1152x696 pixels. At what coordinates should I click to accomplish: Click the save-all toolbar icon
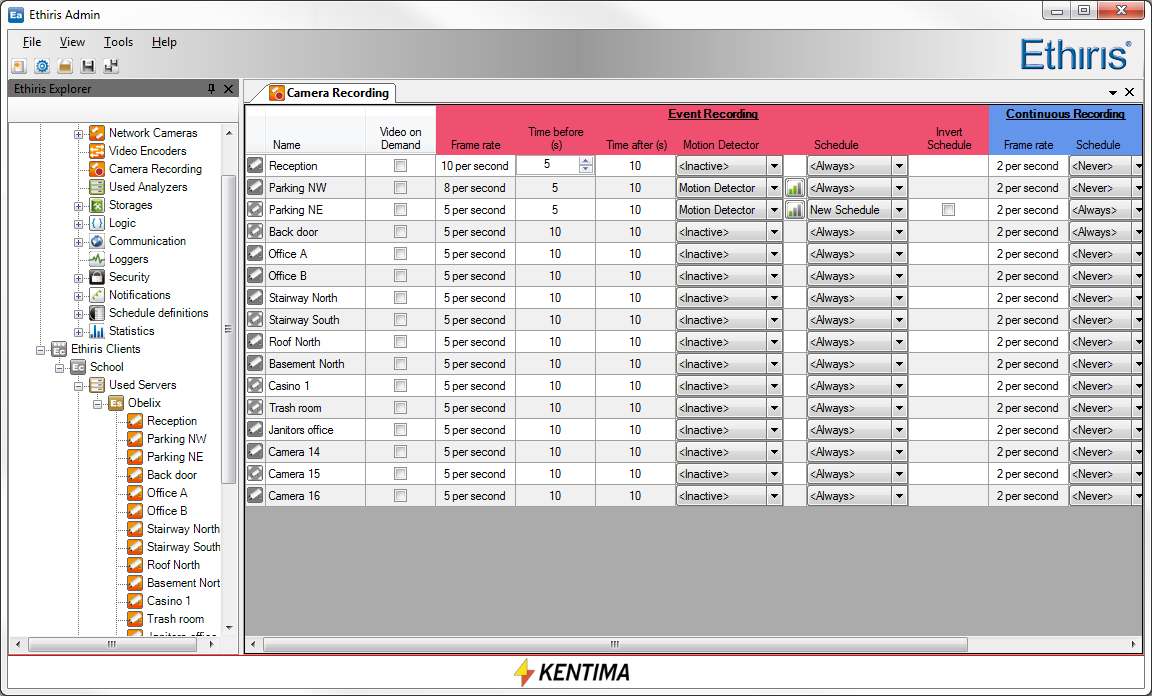(x=111, y=66)
